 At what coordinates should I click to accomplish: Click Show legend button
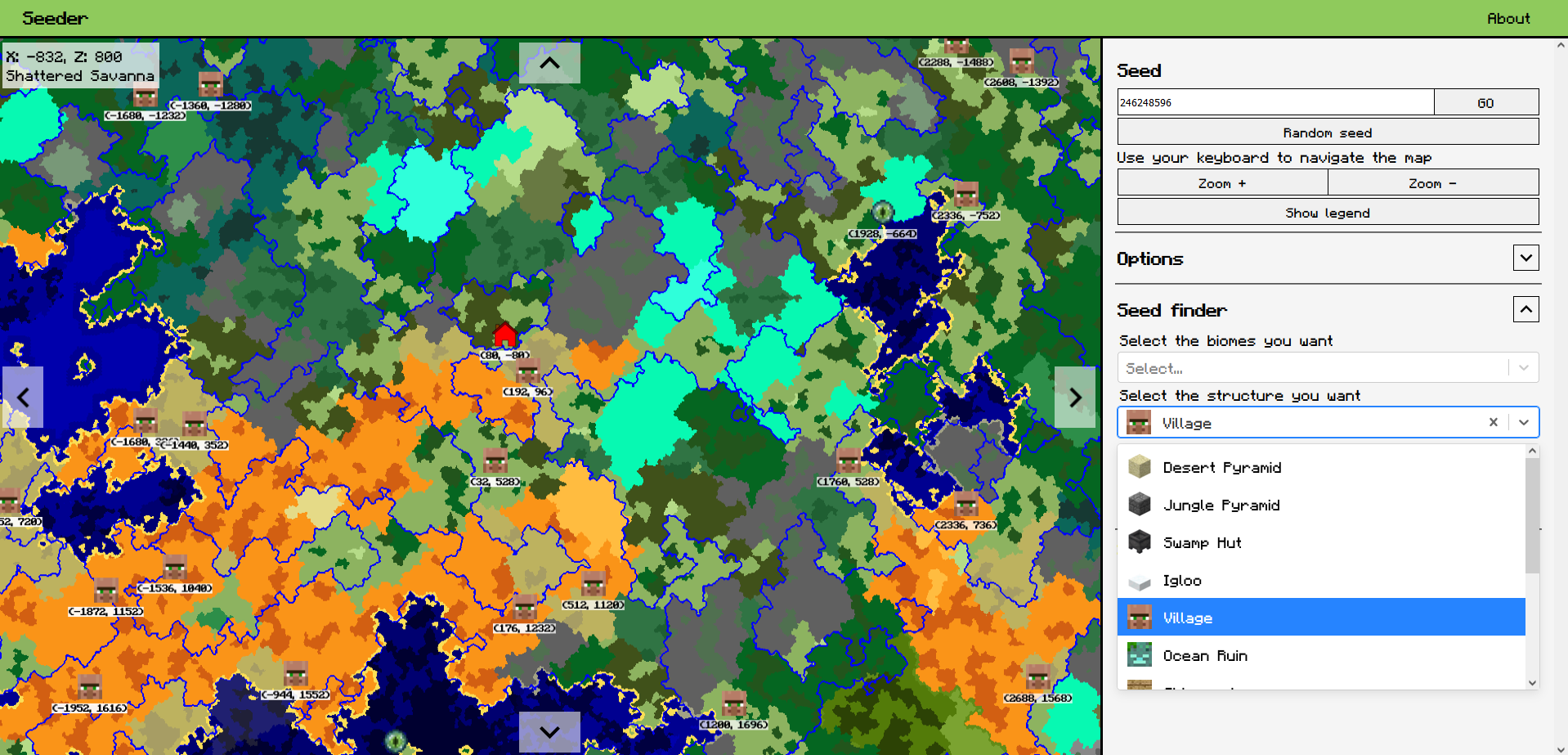coord(1328,212)
